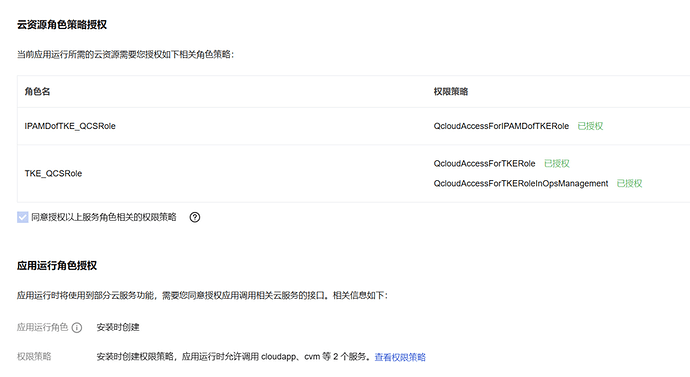This screenshot has width=690, height=377.
Task: Click 已授权 status for QcloudAccessForIPAMDofTKERole
Action: (x=590, y=126)
